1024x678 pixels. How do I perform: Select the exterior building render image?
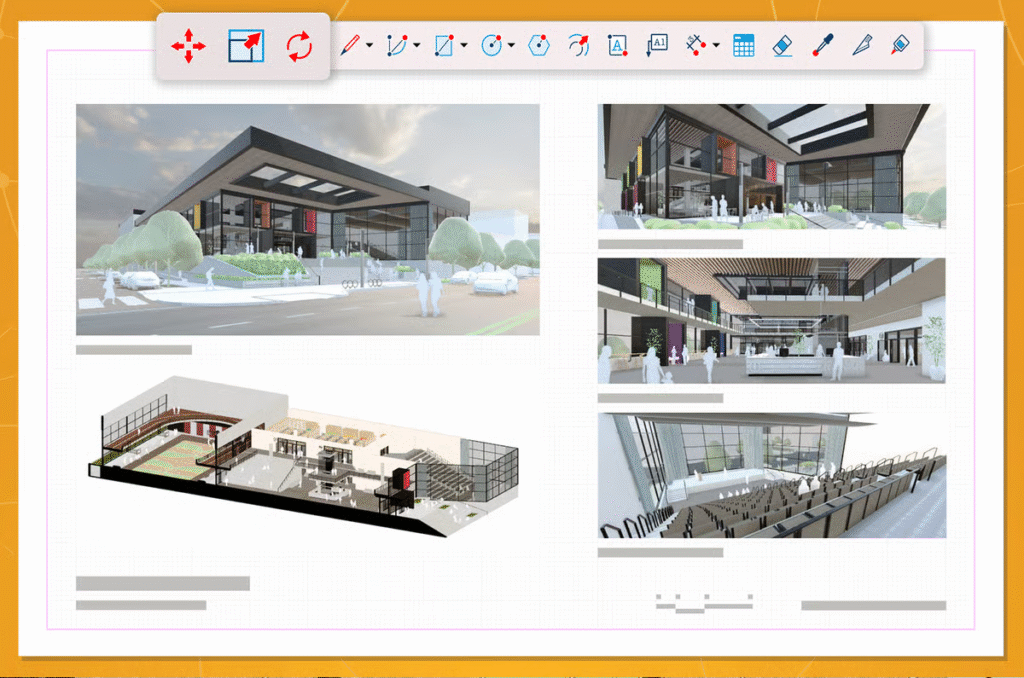pyautogui.click(x=307, y=219)
